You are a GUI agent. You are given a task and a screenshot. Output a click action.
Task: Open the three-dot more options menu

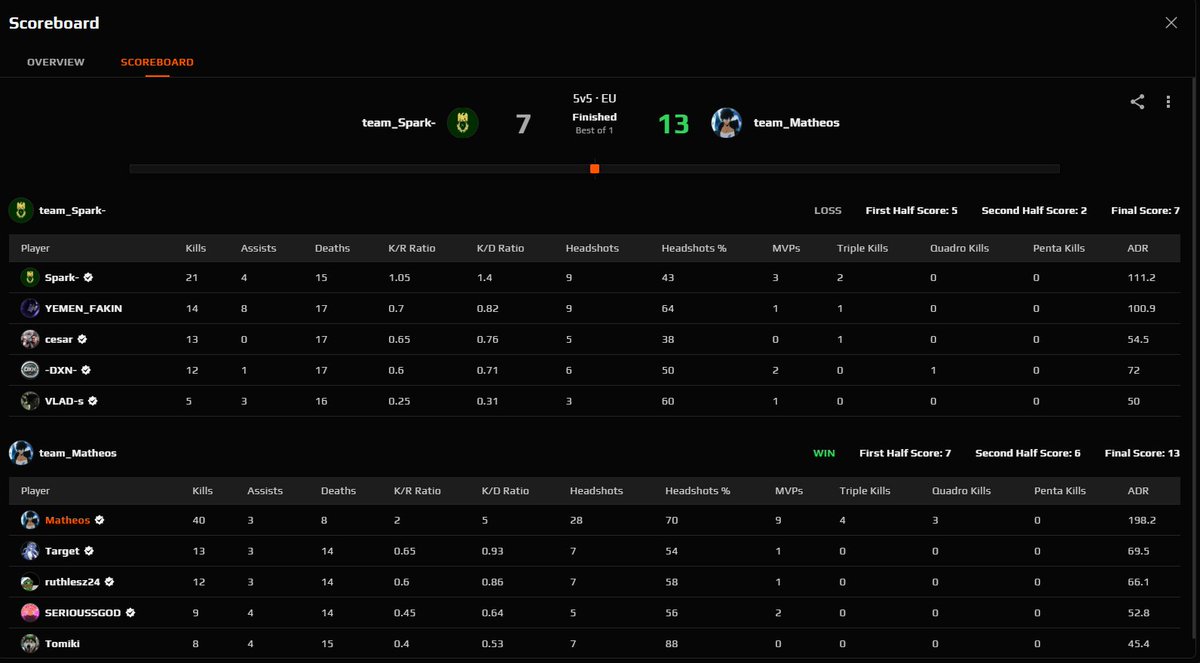coord(1168,102)
